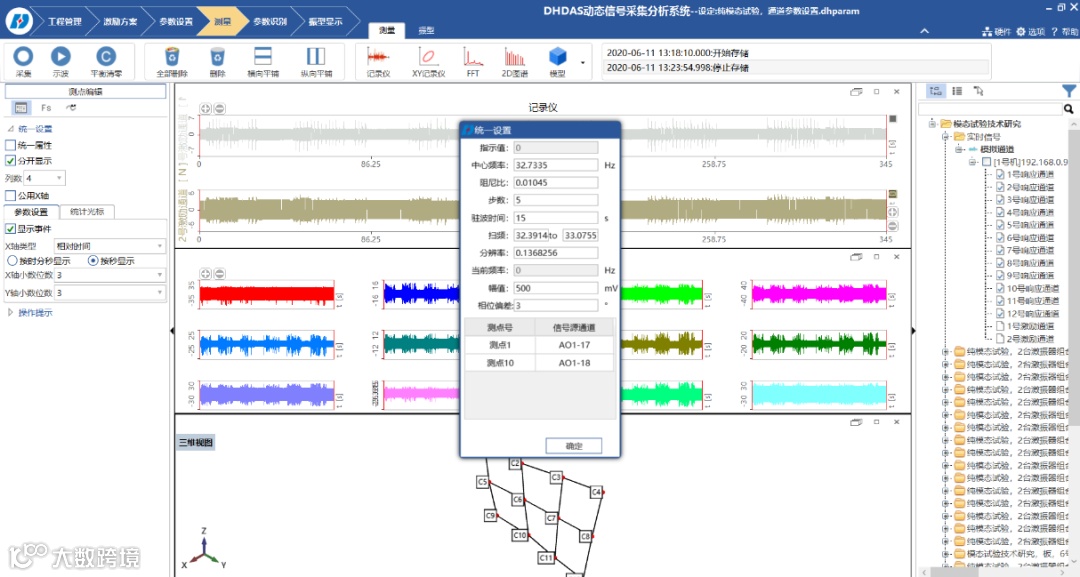Click AO1-17 signal source cell

coord(574,345)
